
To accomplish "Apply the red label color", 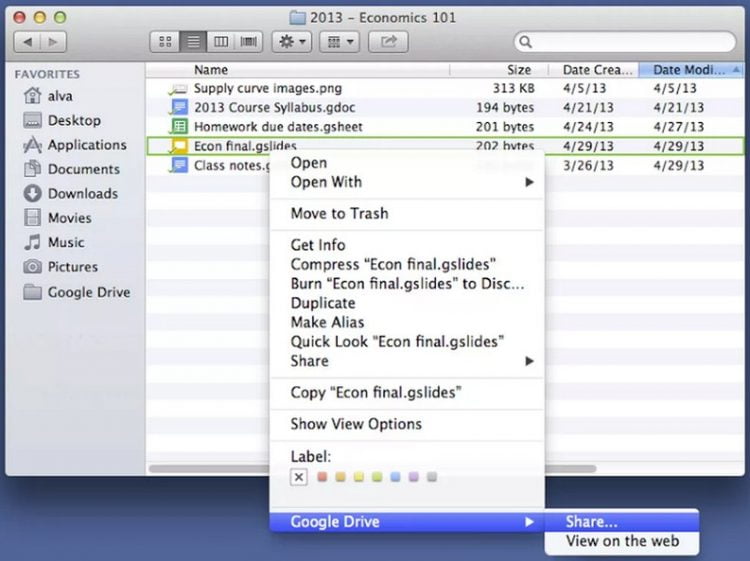I will pos(322,477).
